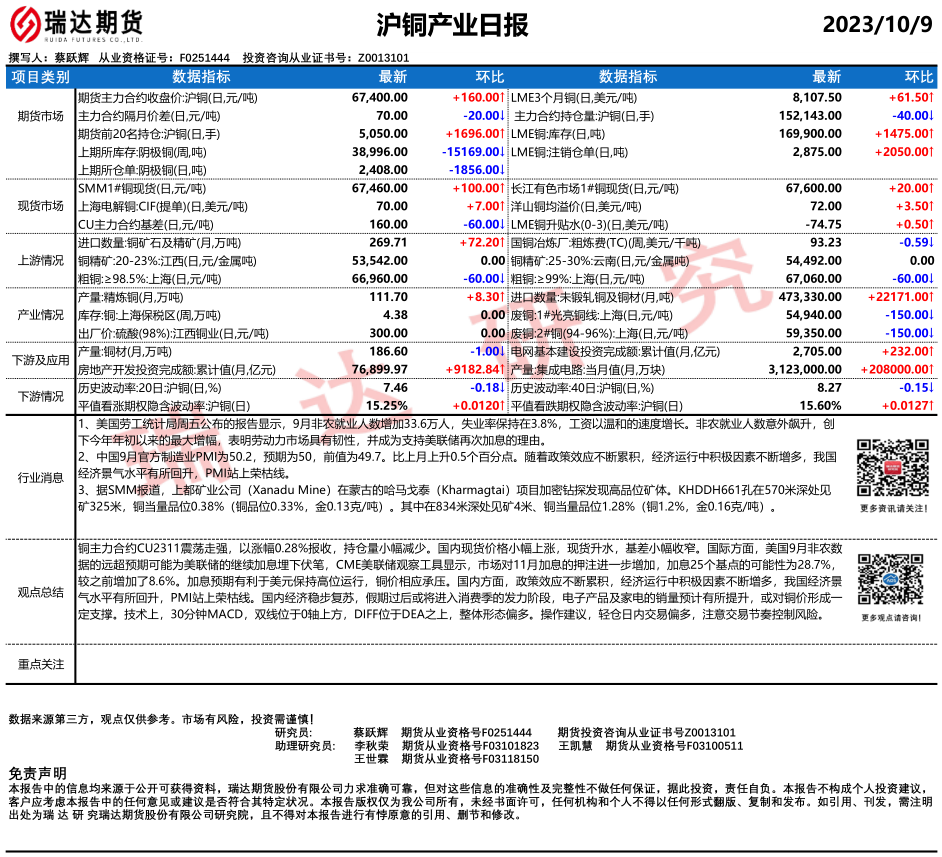
Task: Click the 重点关注 section label
Action: tap(41, 664)
